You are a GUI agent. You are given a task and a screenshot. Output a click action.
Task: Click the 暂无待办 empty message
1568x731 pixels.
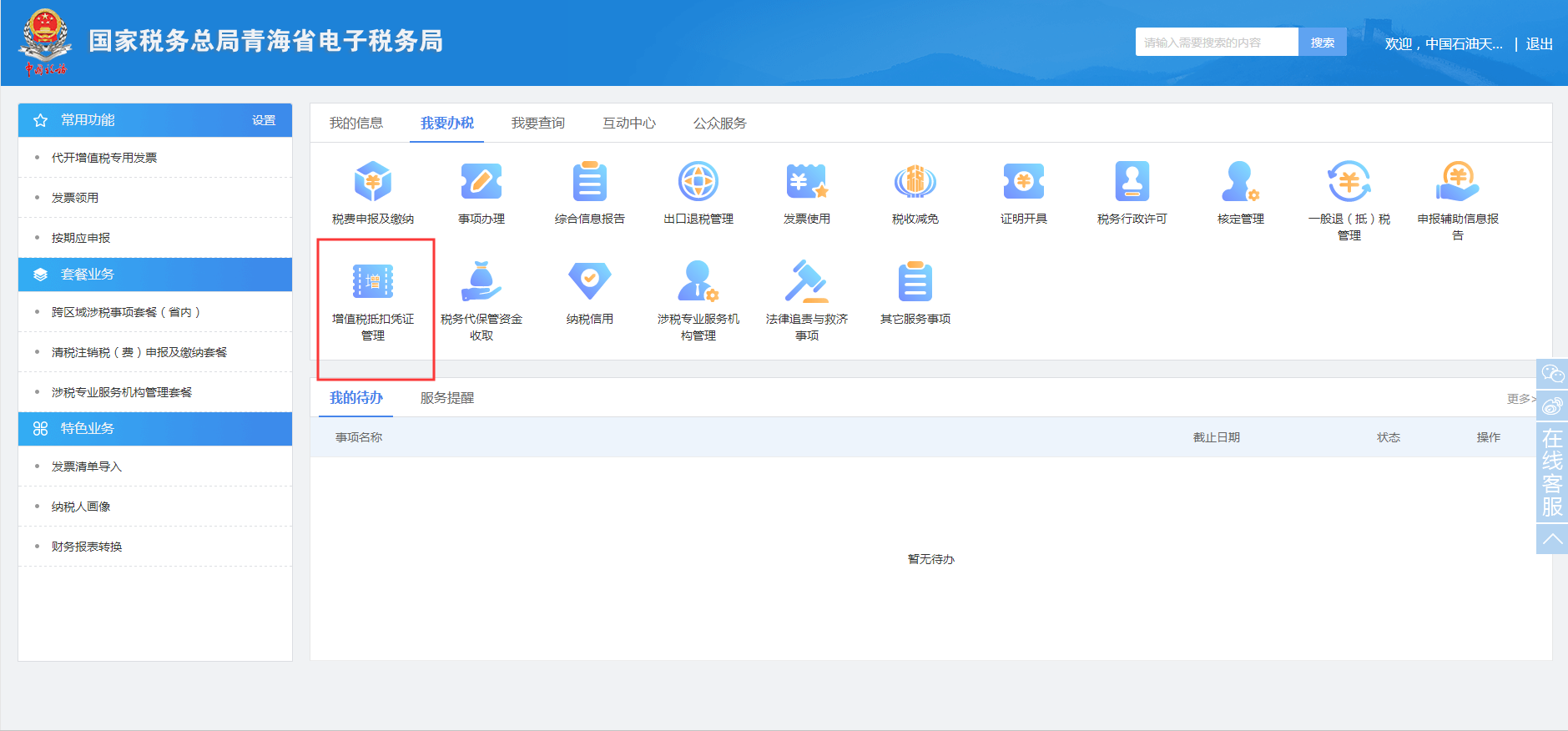point(931,559)
